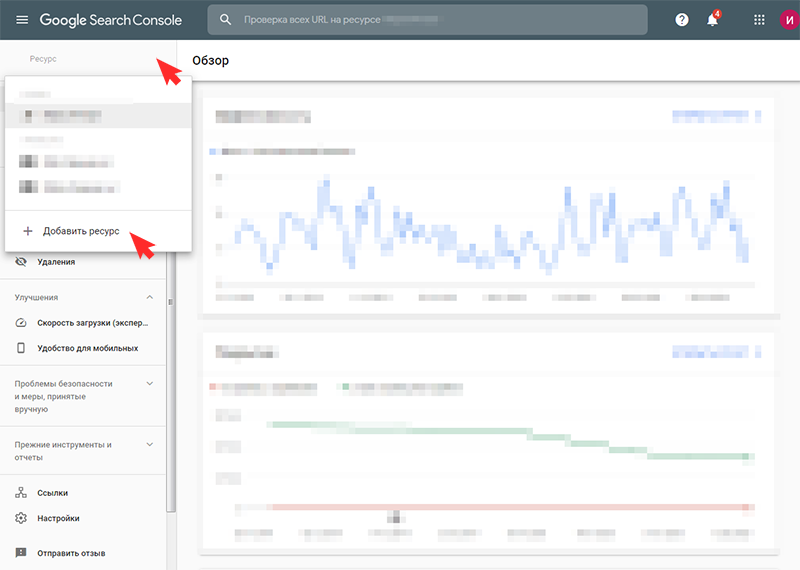
Task: Click the Ссылки sitemap icon
Action: click(21, 492)
